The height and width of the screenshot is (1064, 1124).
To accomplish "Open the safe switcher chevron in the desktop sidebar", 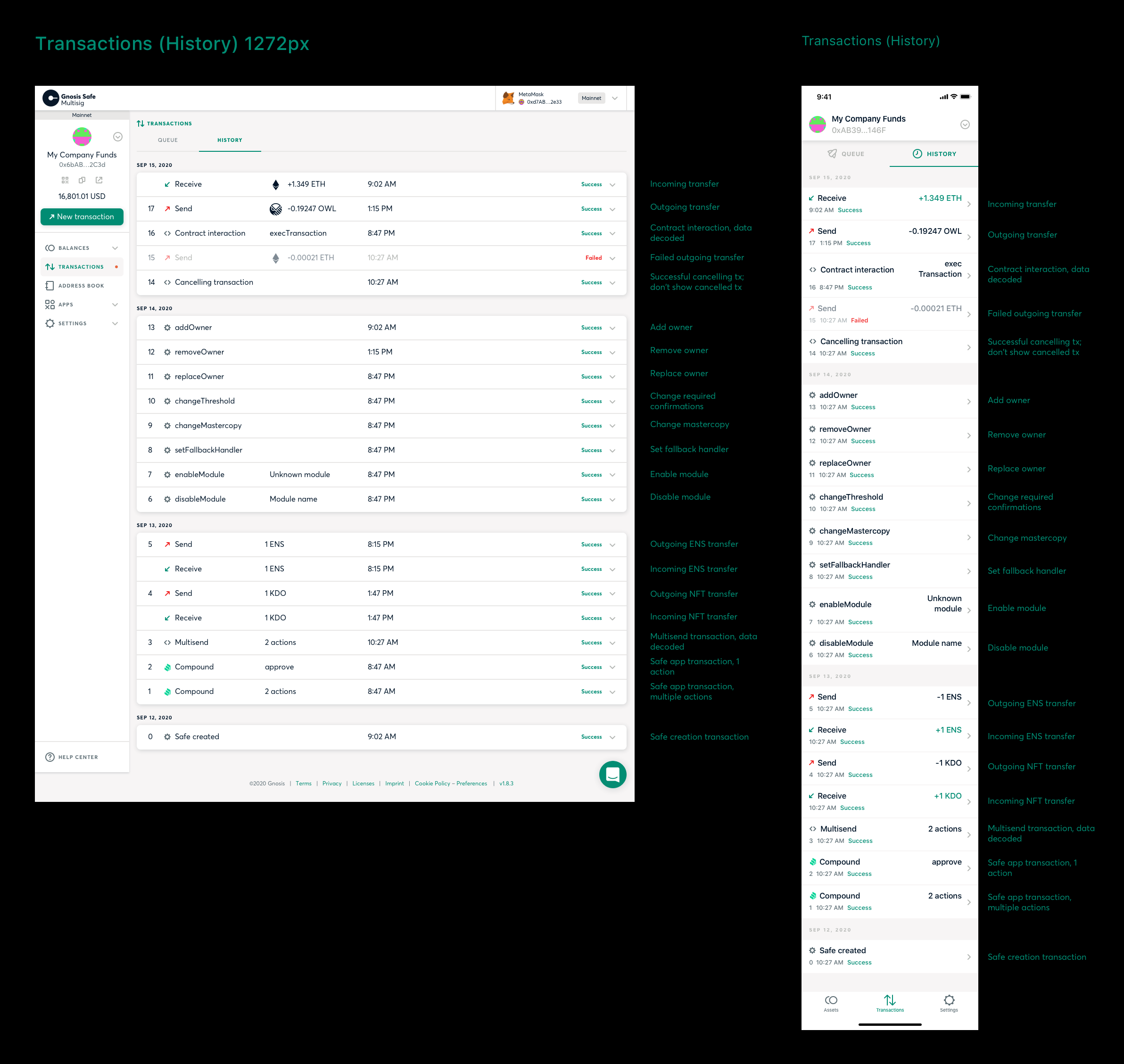I will [118, 137].
